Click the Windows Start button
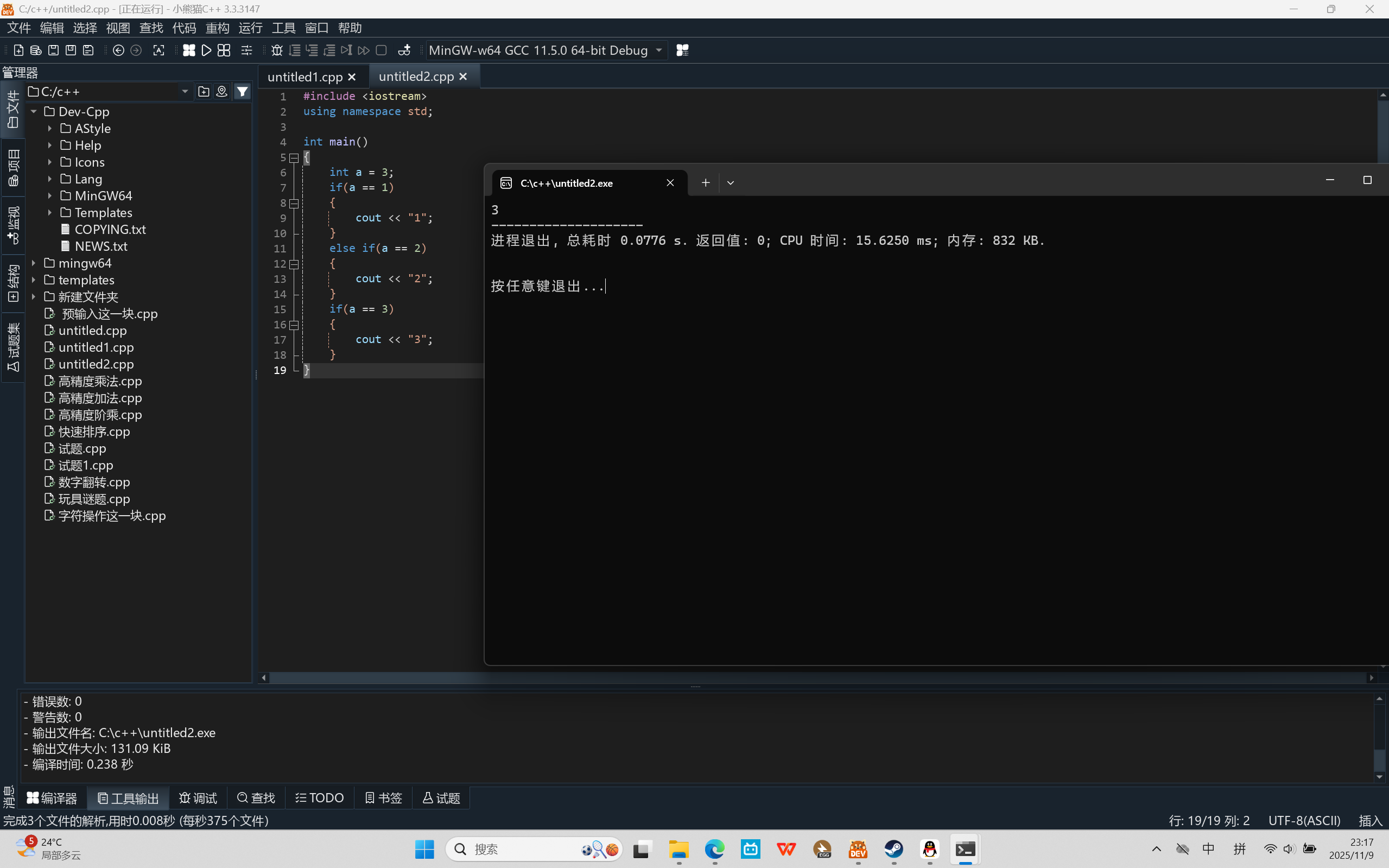Image resolution: width=1389 pixels, height=868 pixels. click(x=424, y=849)
